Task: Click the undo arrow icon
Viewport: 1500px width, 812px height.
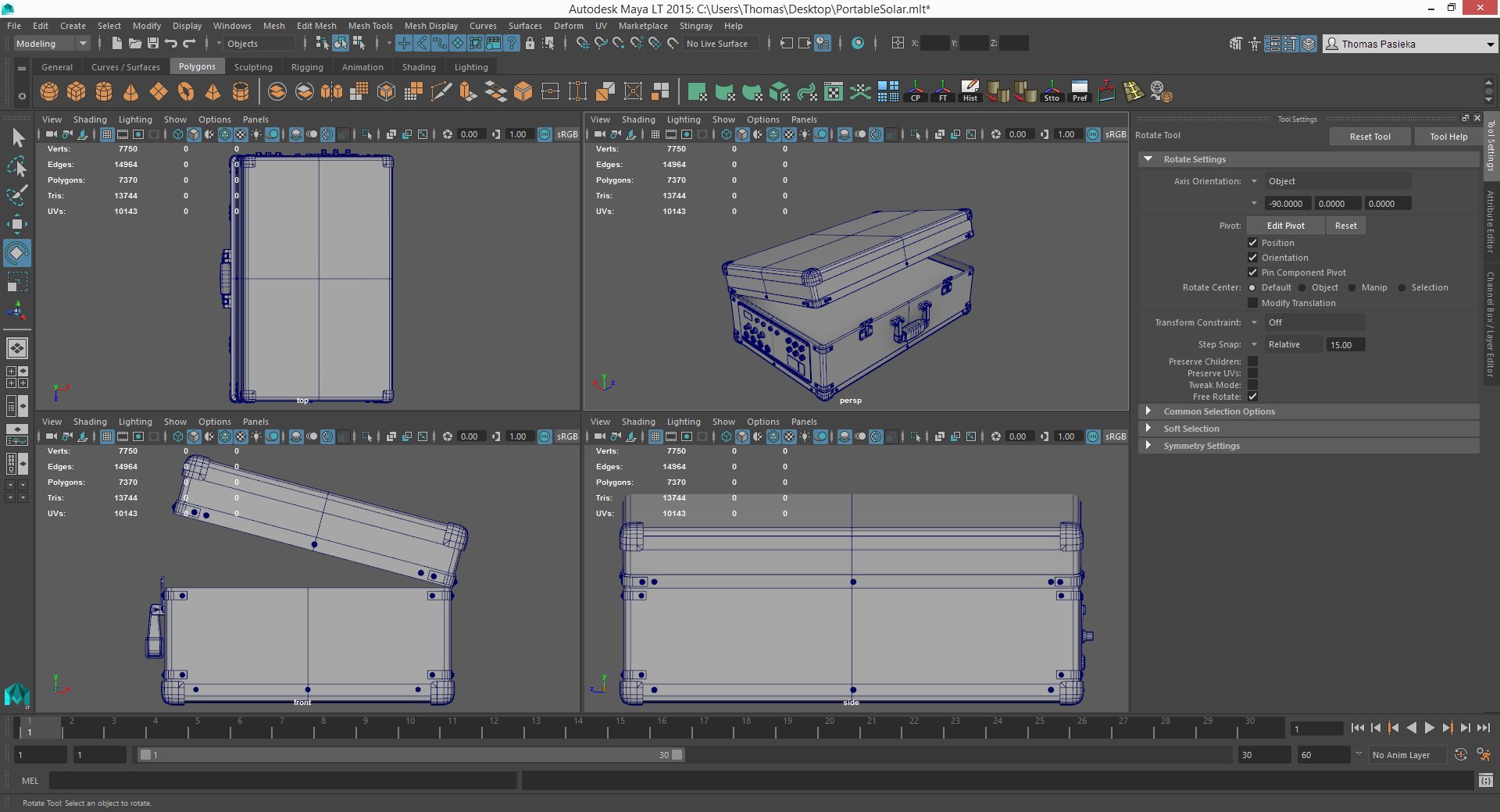Action: [x=171, y=44]
